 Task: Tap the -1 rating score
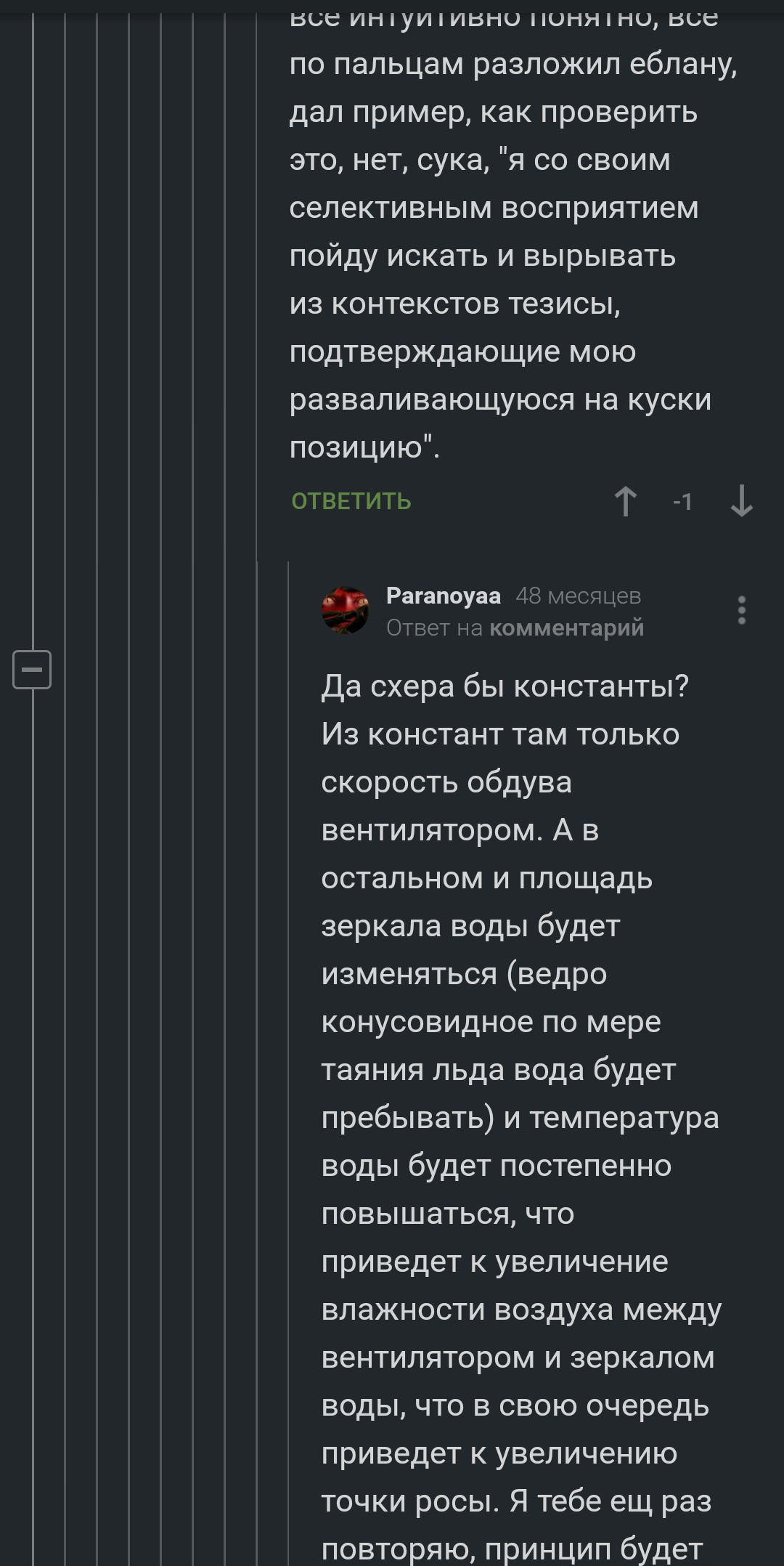[x=682, y=501]
